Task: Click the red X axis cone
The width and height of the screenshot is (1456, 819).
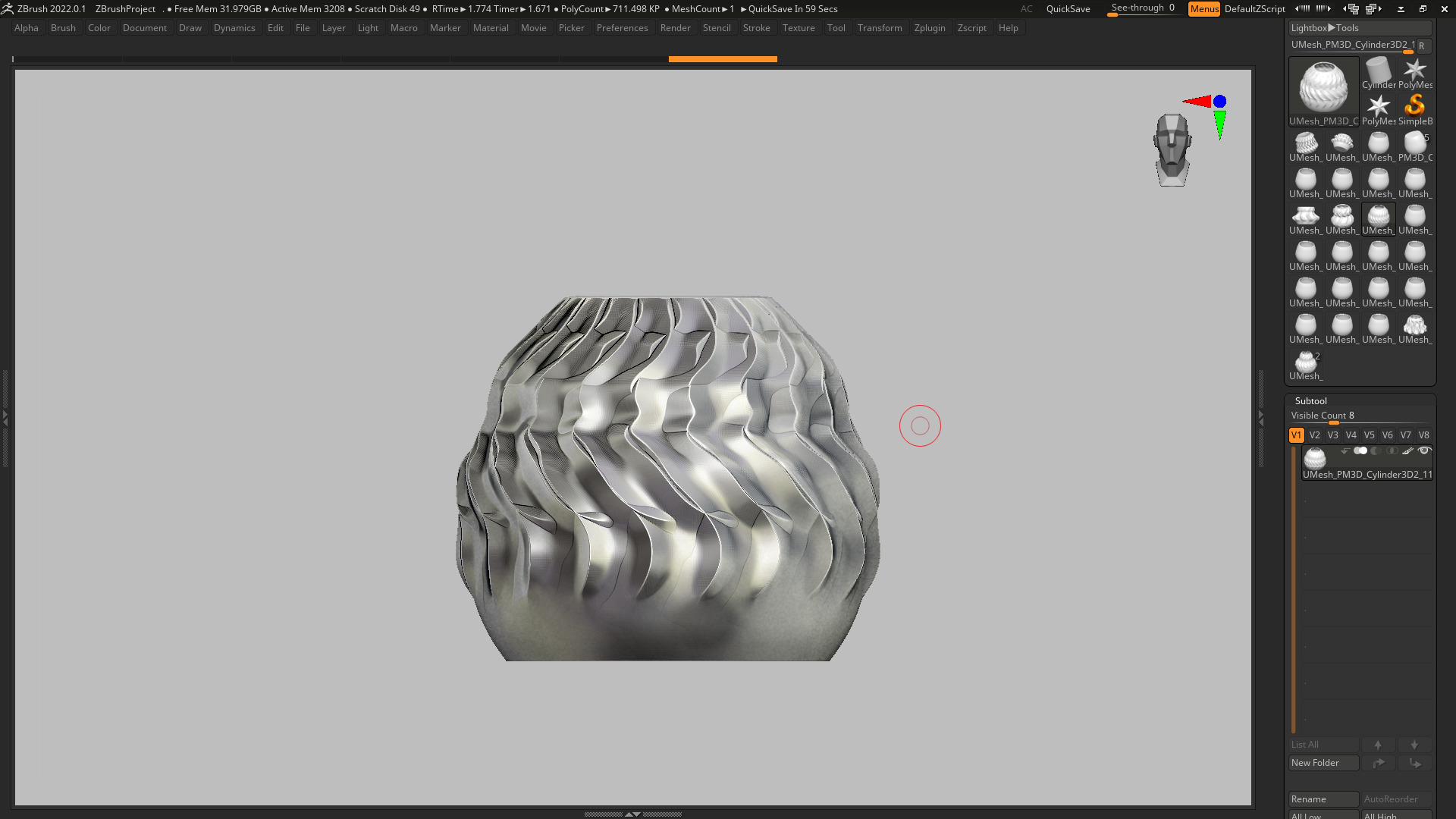Action: [x=1197, y=101]
